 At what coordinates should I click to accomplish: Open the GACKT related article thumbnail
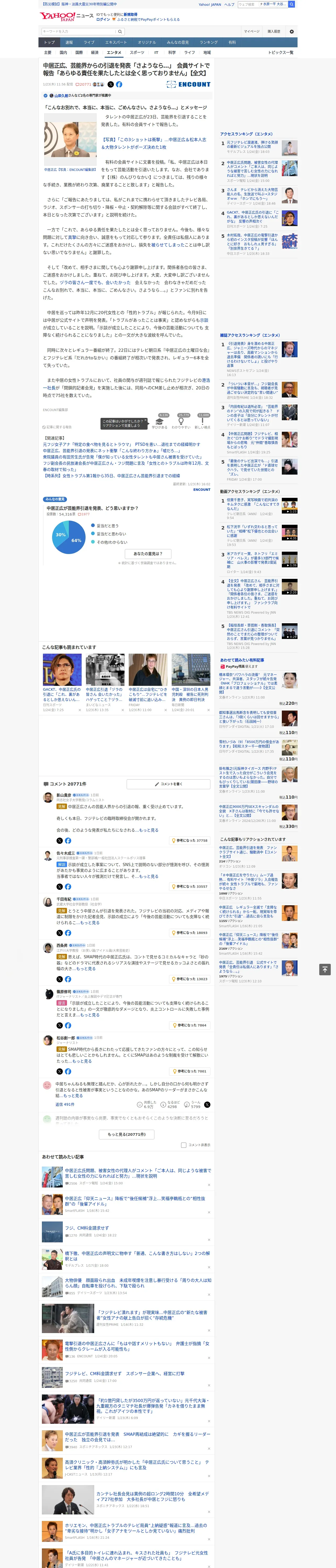pyautogui.click(x=61, y=670)
